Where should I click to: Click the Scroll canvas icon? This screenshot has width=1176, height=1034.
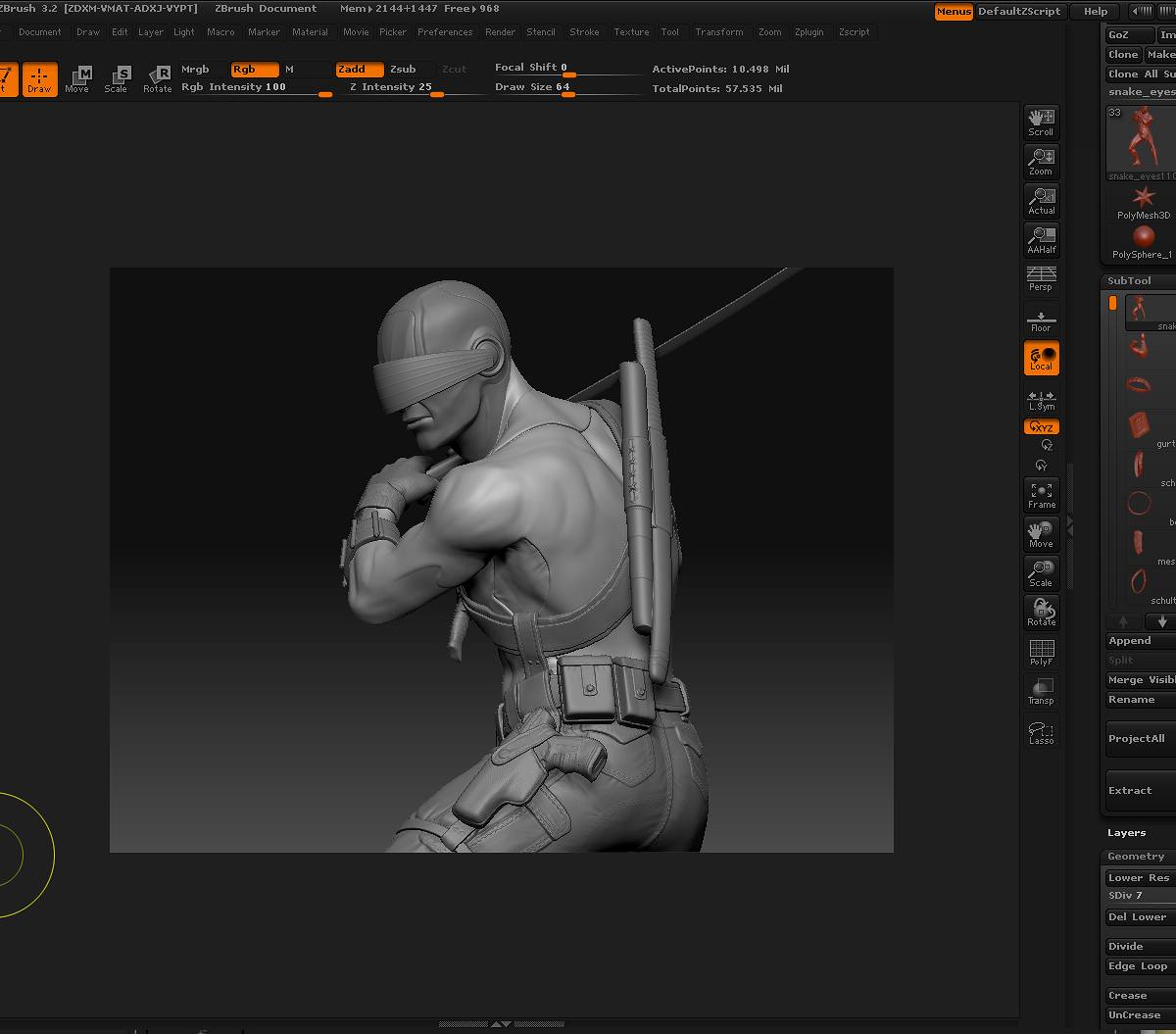click(1041, 122)
